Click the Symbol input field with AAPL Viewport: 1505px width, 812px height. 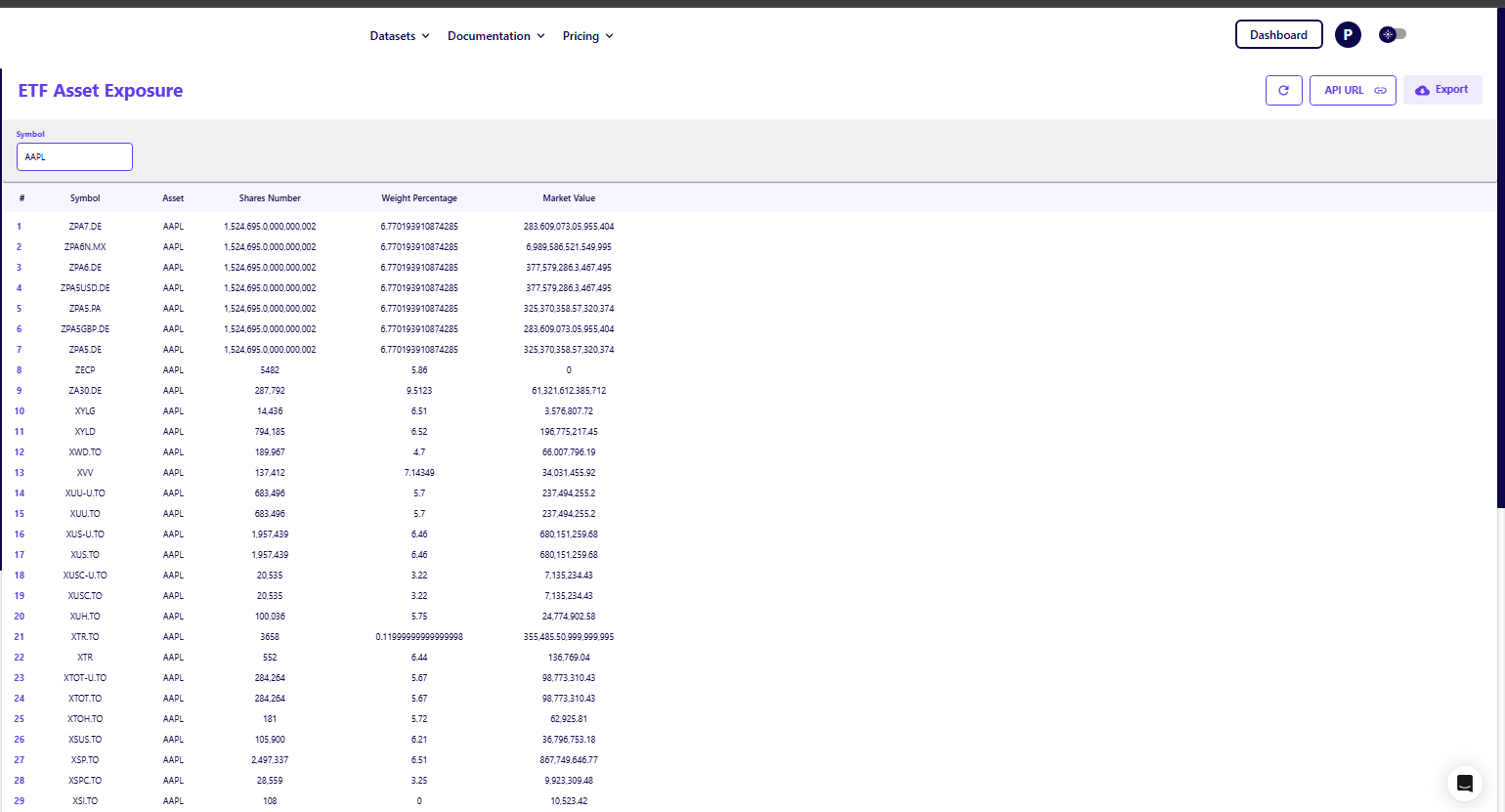coord(74,156)
